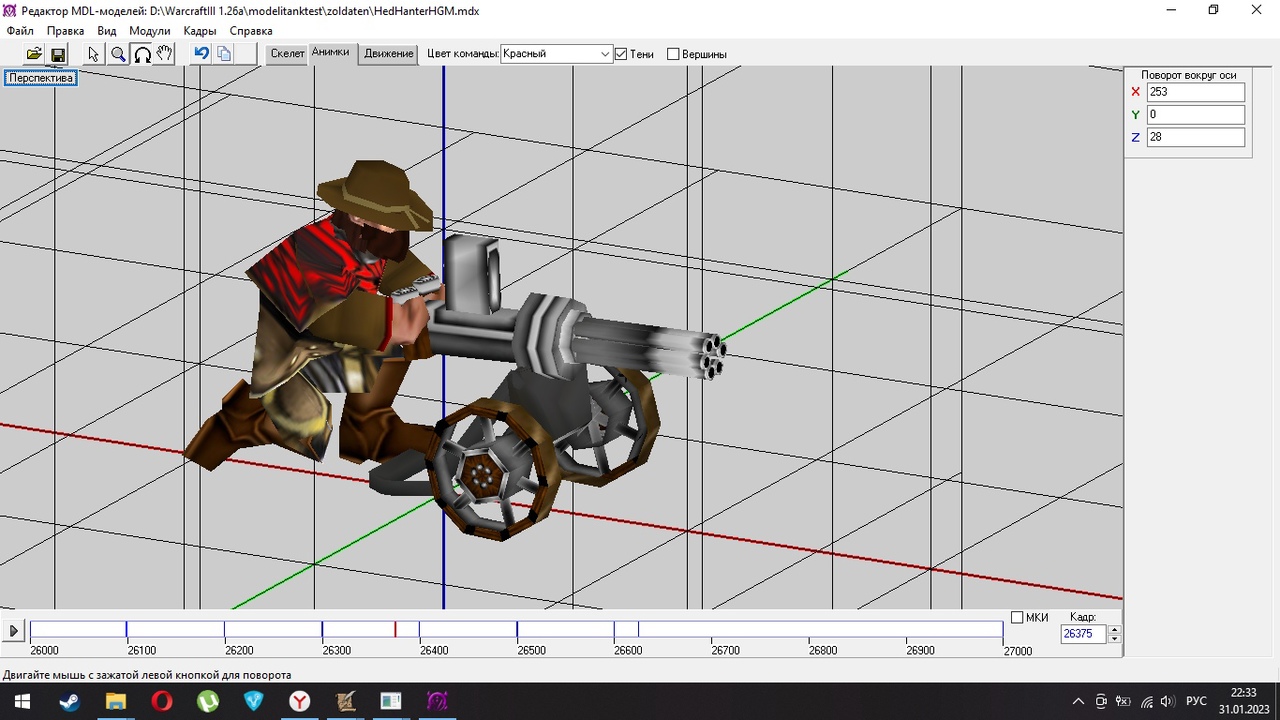Screen dimensions: 1280x720
Task: Switch to the Движение mode
Action: [389, 54]
